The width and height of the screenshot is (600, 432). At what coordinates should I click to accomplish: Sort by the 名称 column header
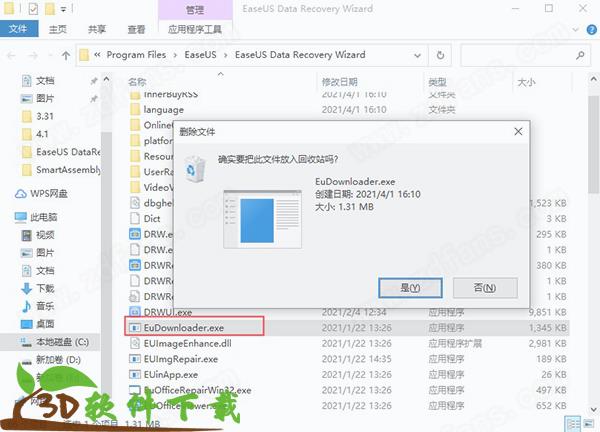137,82
